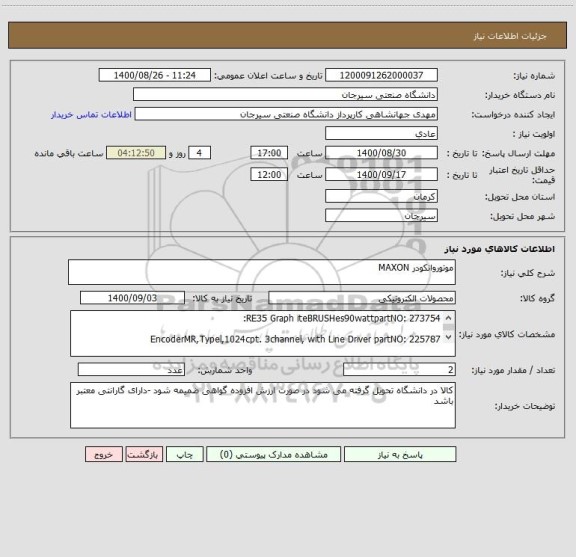Viewport: 576px width, 557px height.
Task: Click the پاسخ به نیاز button
Action: pos(400,454)
